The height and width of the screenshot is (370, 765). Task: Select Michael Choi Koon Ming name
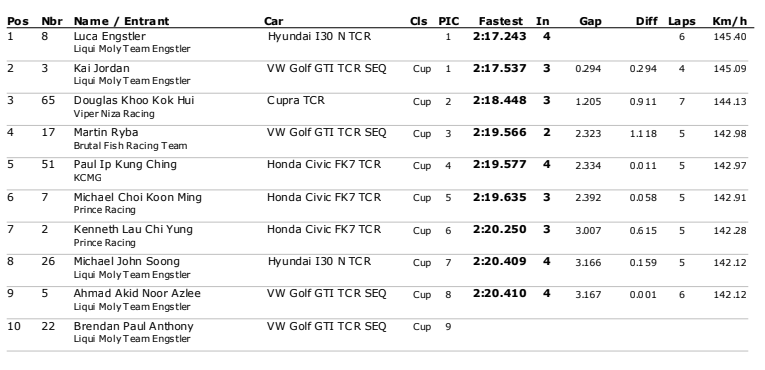[138, 197]
